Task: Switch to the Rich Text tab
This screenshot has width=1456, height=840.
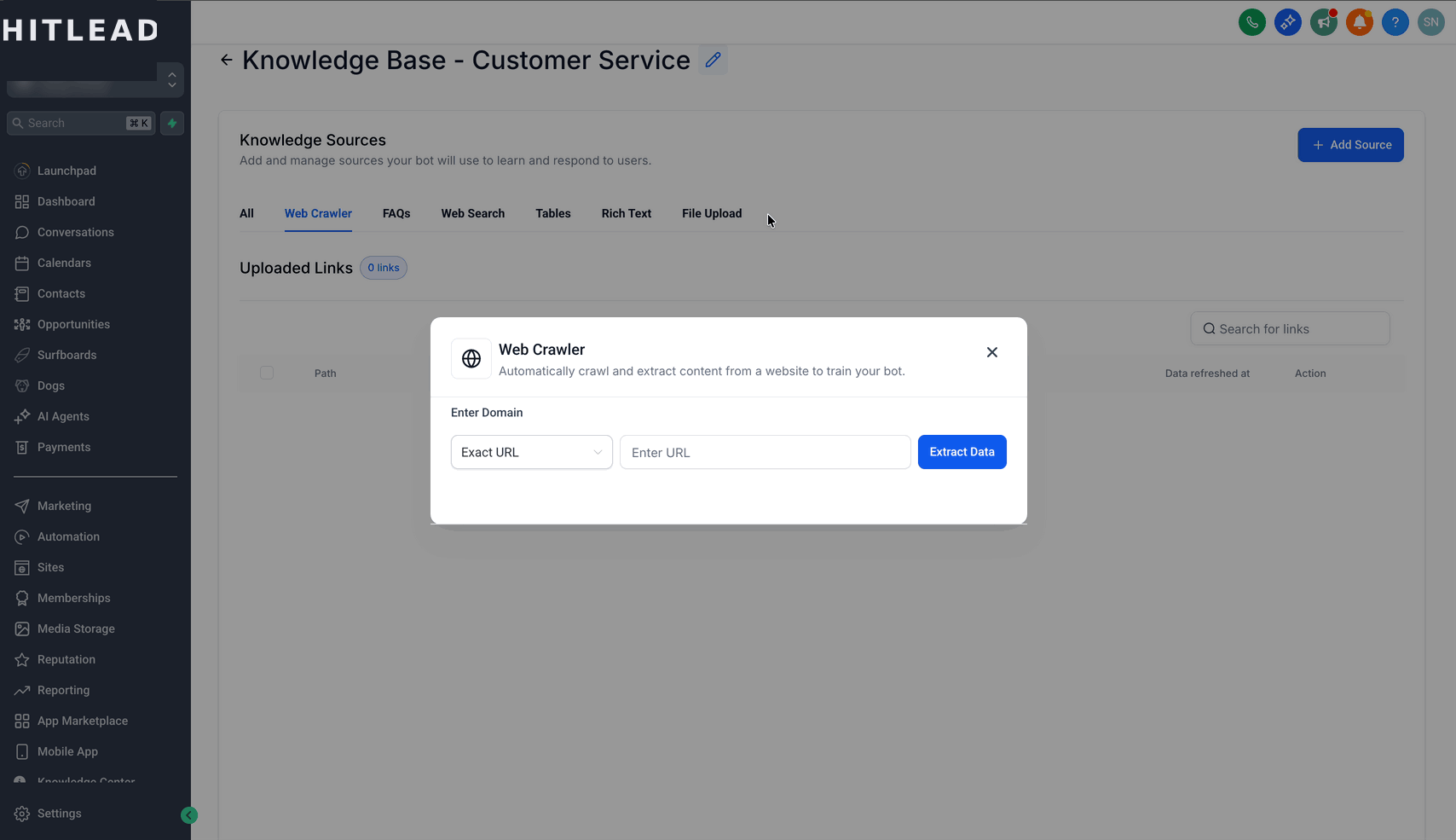Action: click(x=627, y=213)
